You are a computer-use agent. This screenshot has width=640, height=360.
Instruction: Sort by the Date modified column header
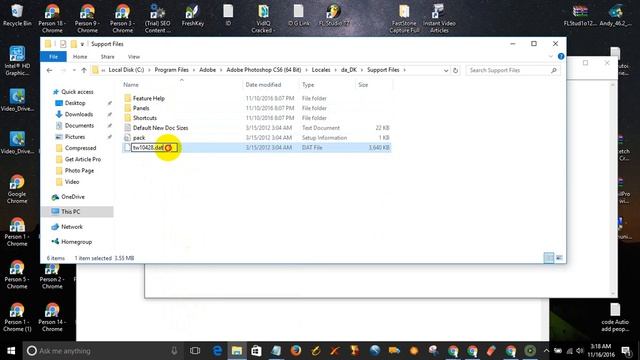point(271,85)
